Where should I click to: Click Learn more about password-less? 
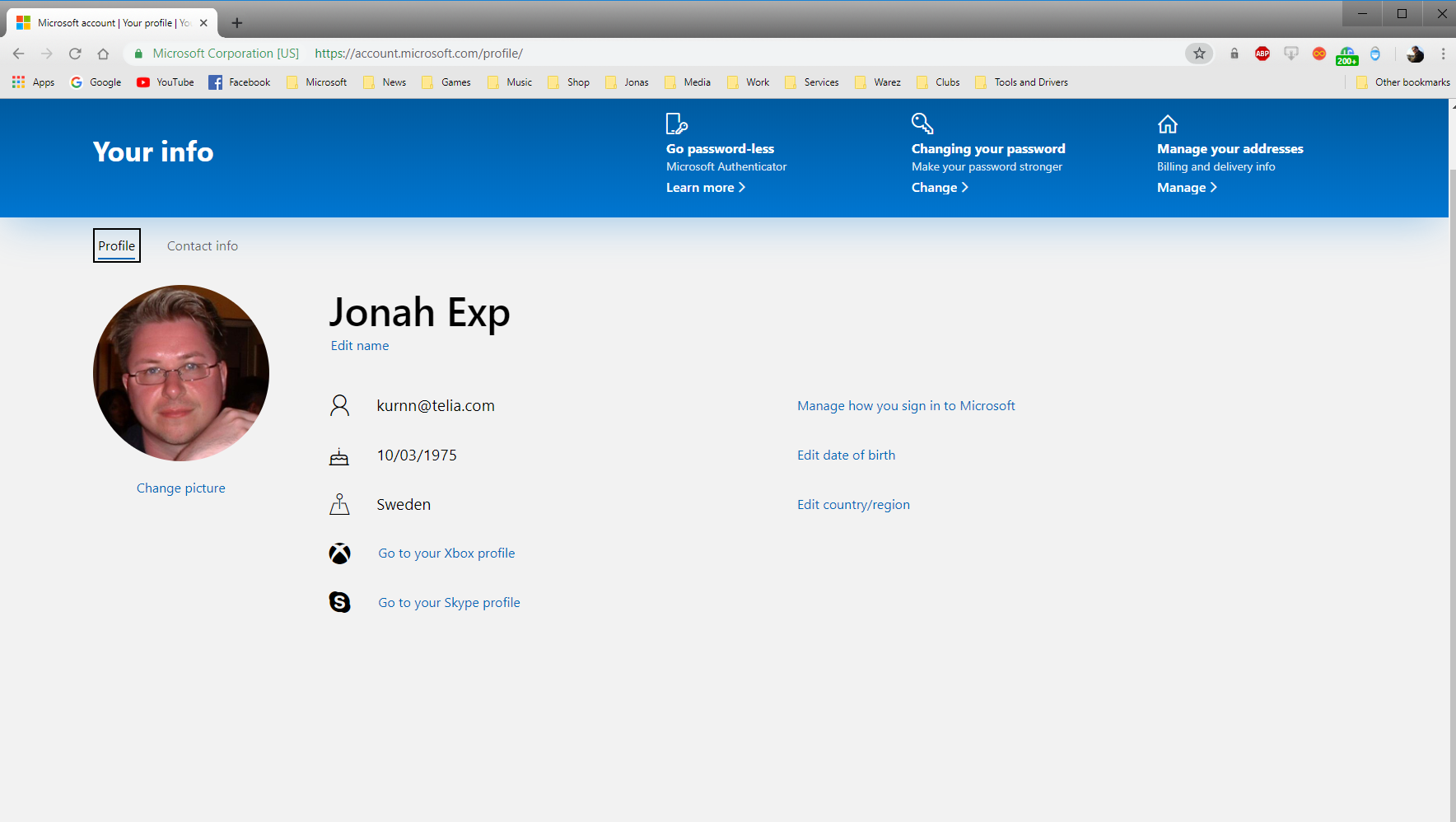point(706,188)
